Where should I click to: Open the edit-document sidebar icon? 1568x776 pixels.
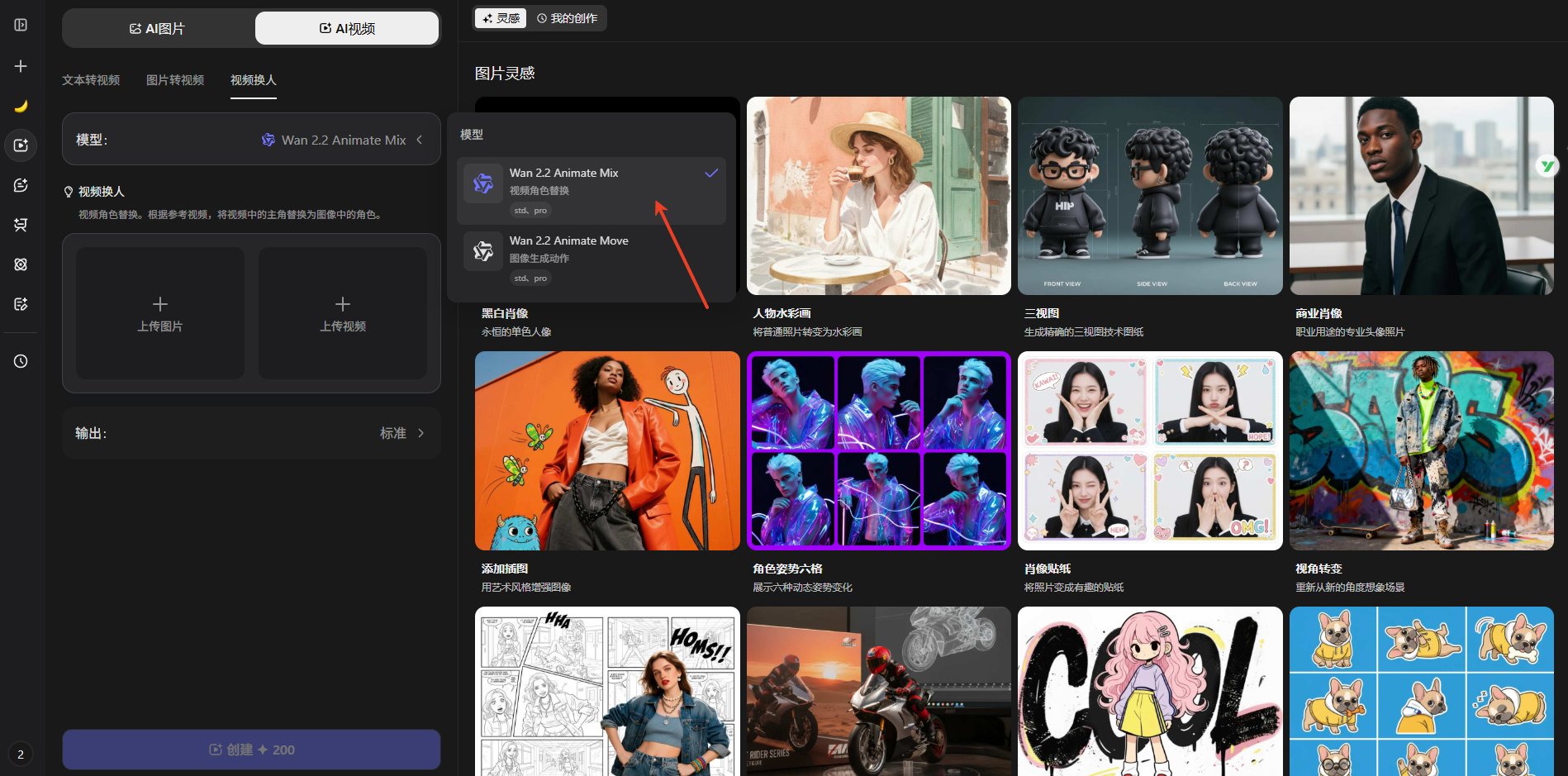21,304
